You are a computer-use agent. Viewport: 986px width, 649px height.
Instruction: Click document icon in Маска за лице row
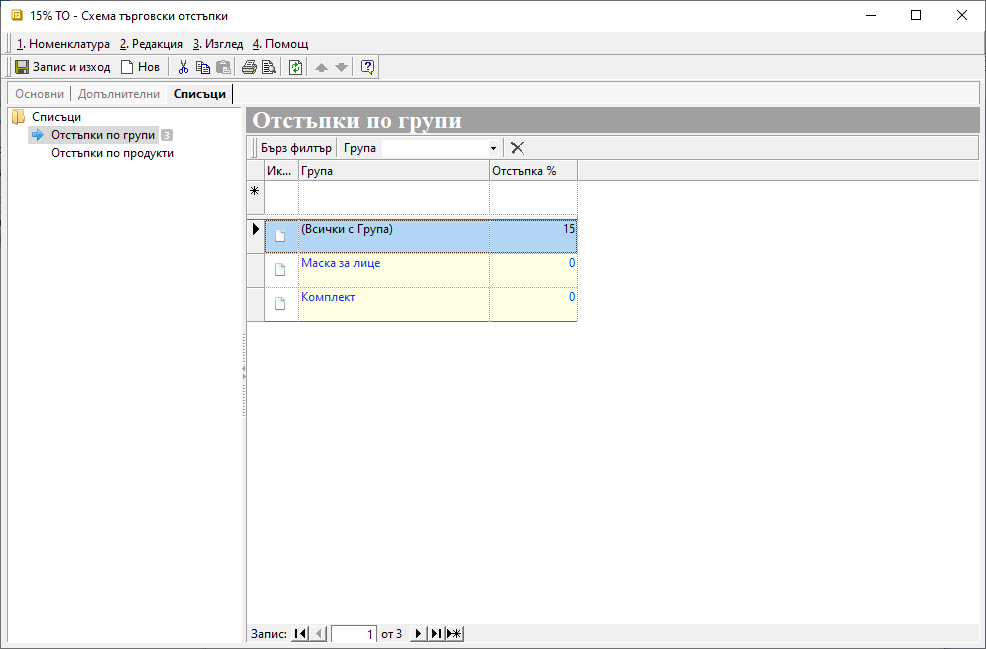281,270
